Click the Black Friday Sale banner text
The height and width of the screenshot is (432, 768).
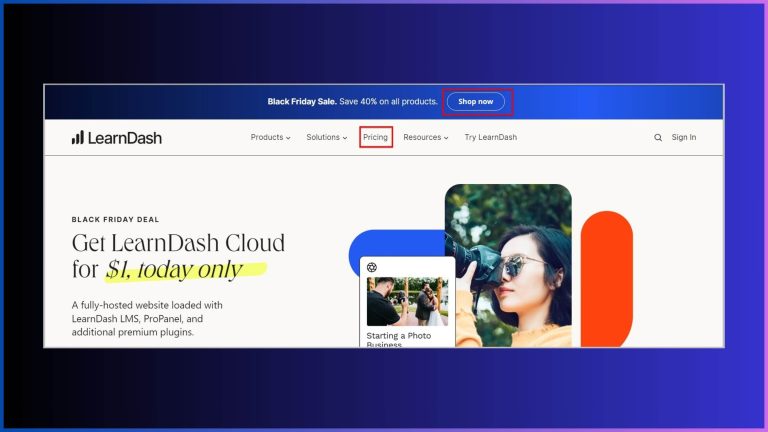[x=352, y=101]
